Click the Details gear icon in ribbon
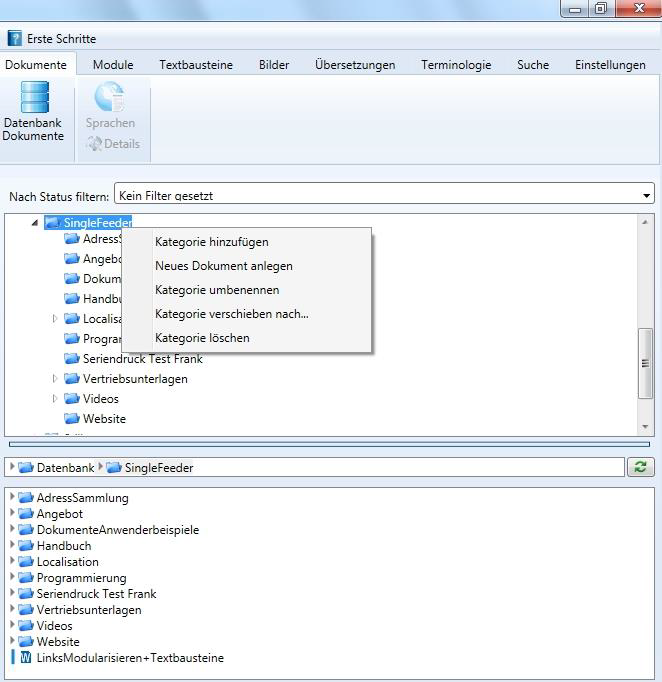 click(94, 144)
